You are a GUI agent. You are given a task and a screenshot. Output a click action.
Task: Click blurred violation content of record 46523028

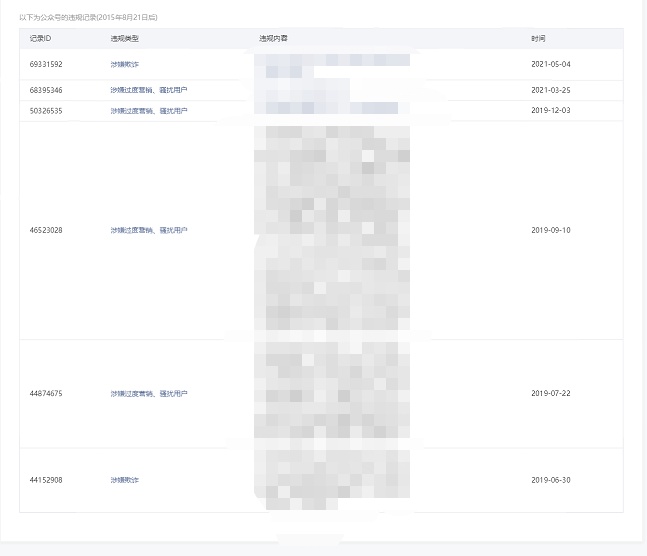point(332,230)
